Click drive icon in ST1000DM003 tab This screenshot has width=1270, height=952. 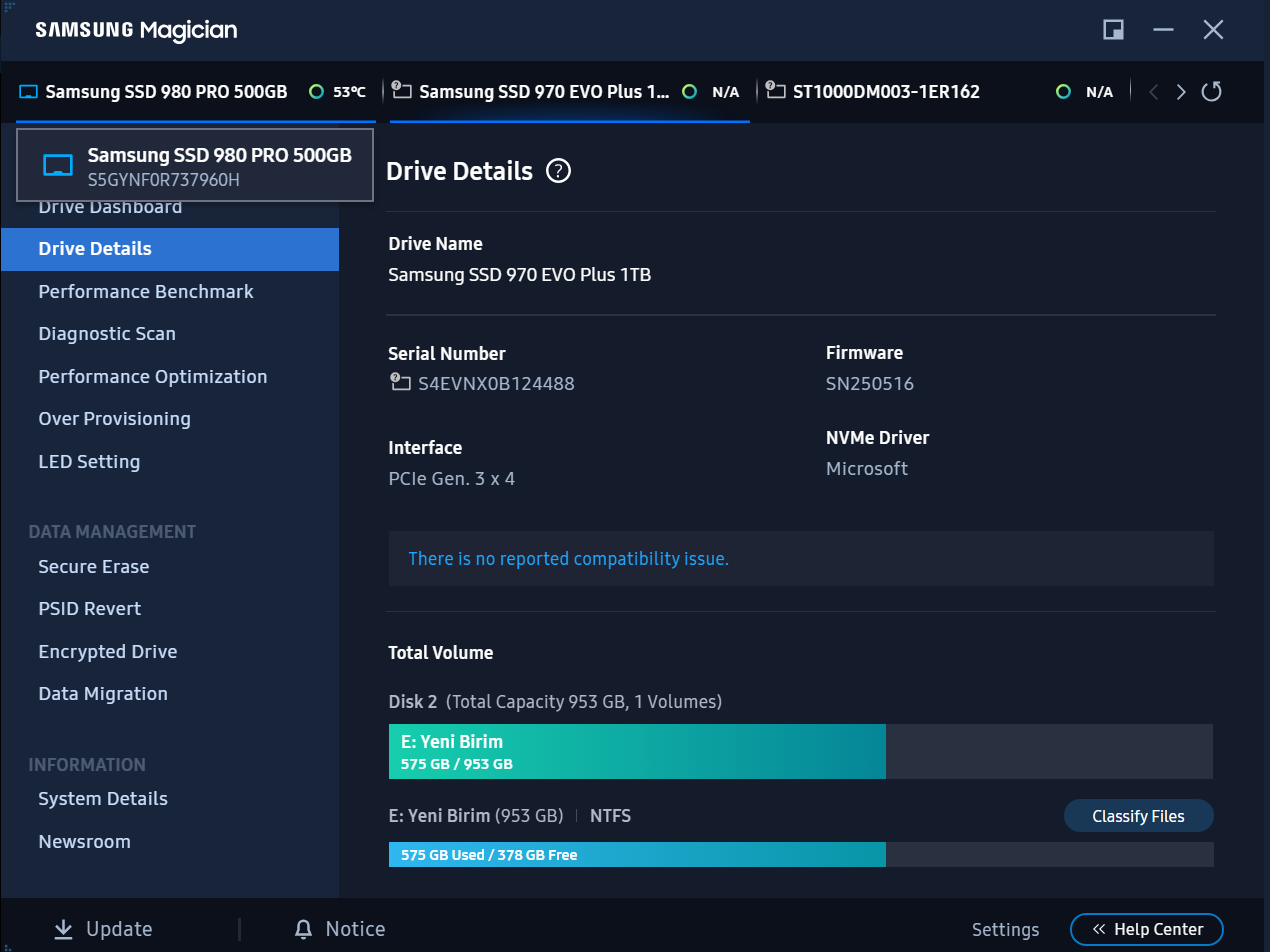pyautogui.click(x=775, y=91)
